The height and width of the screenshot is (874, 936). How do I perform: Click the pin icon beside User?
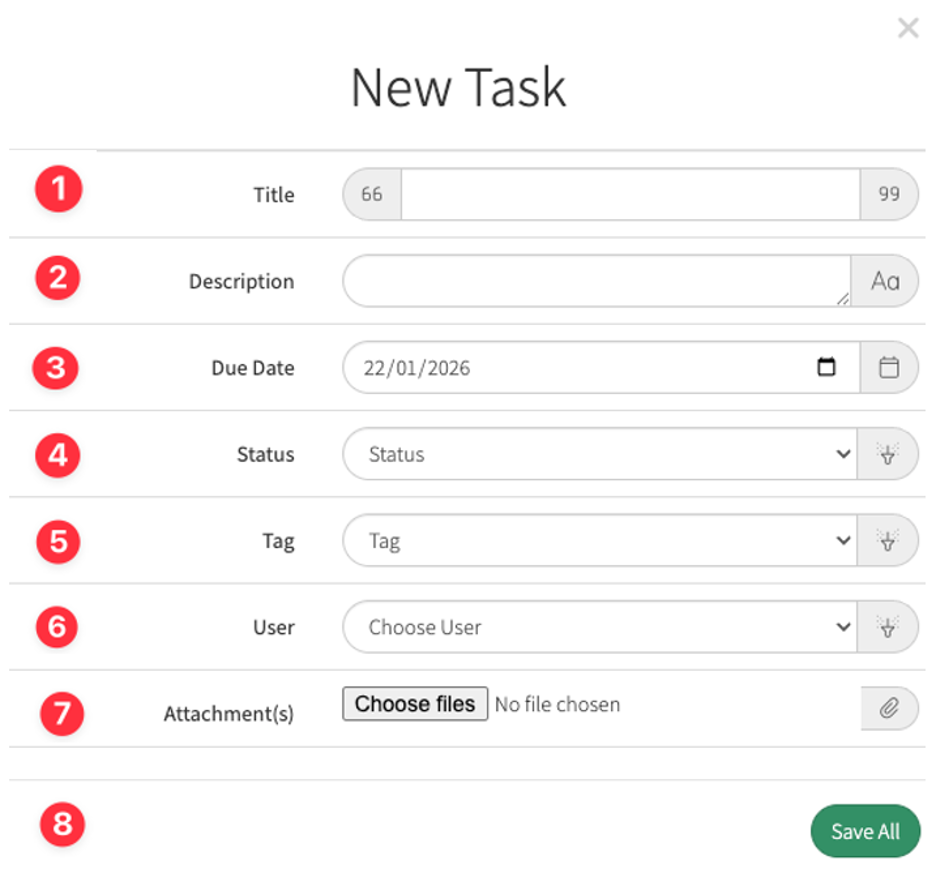click(888, 627)
